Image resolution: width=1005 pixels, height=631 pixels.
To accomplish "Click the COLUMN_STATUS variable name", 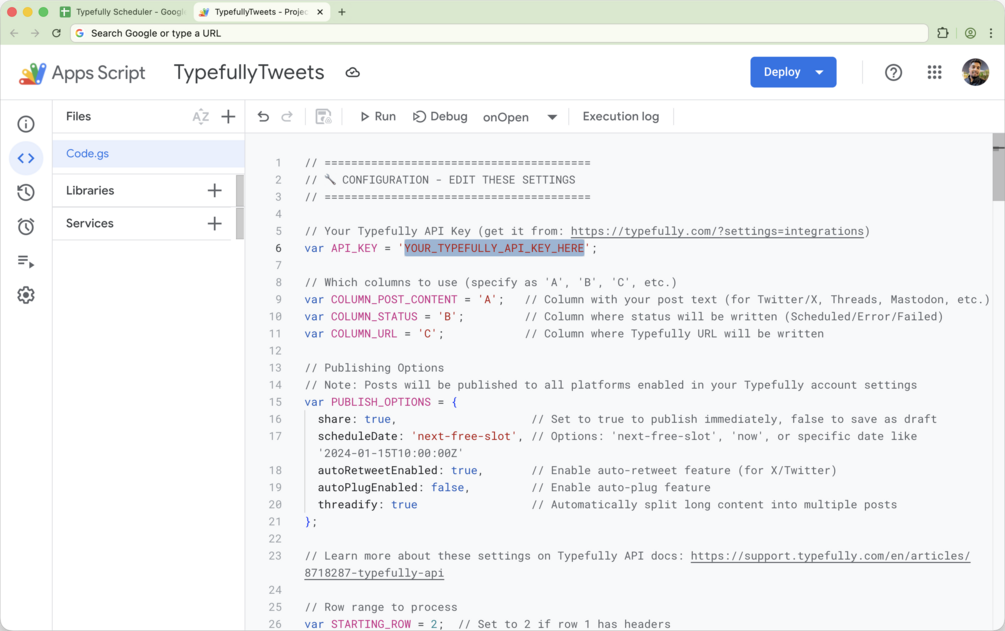I will 374,317.
